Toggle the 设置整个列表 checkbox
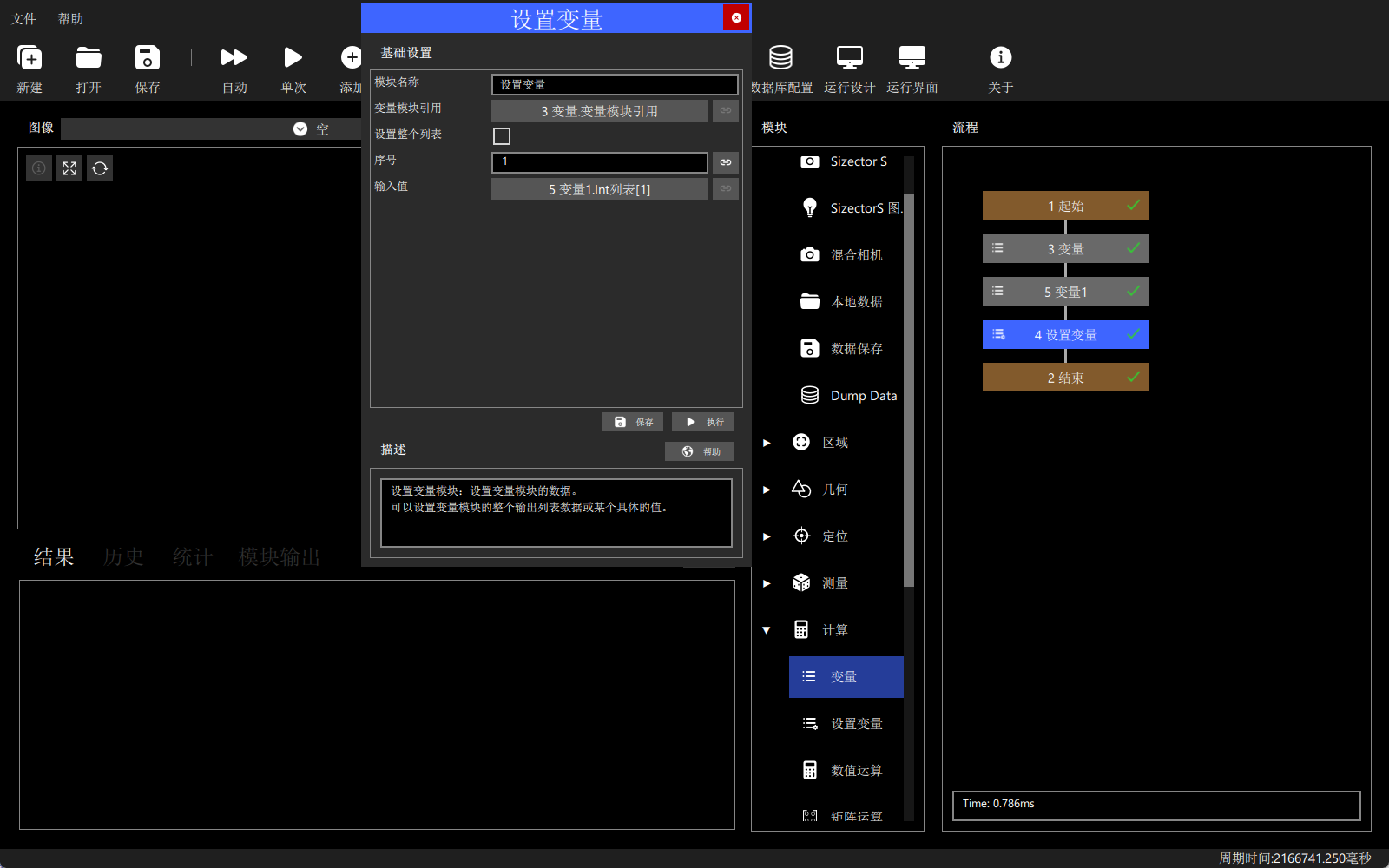 pos(502,136)
